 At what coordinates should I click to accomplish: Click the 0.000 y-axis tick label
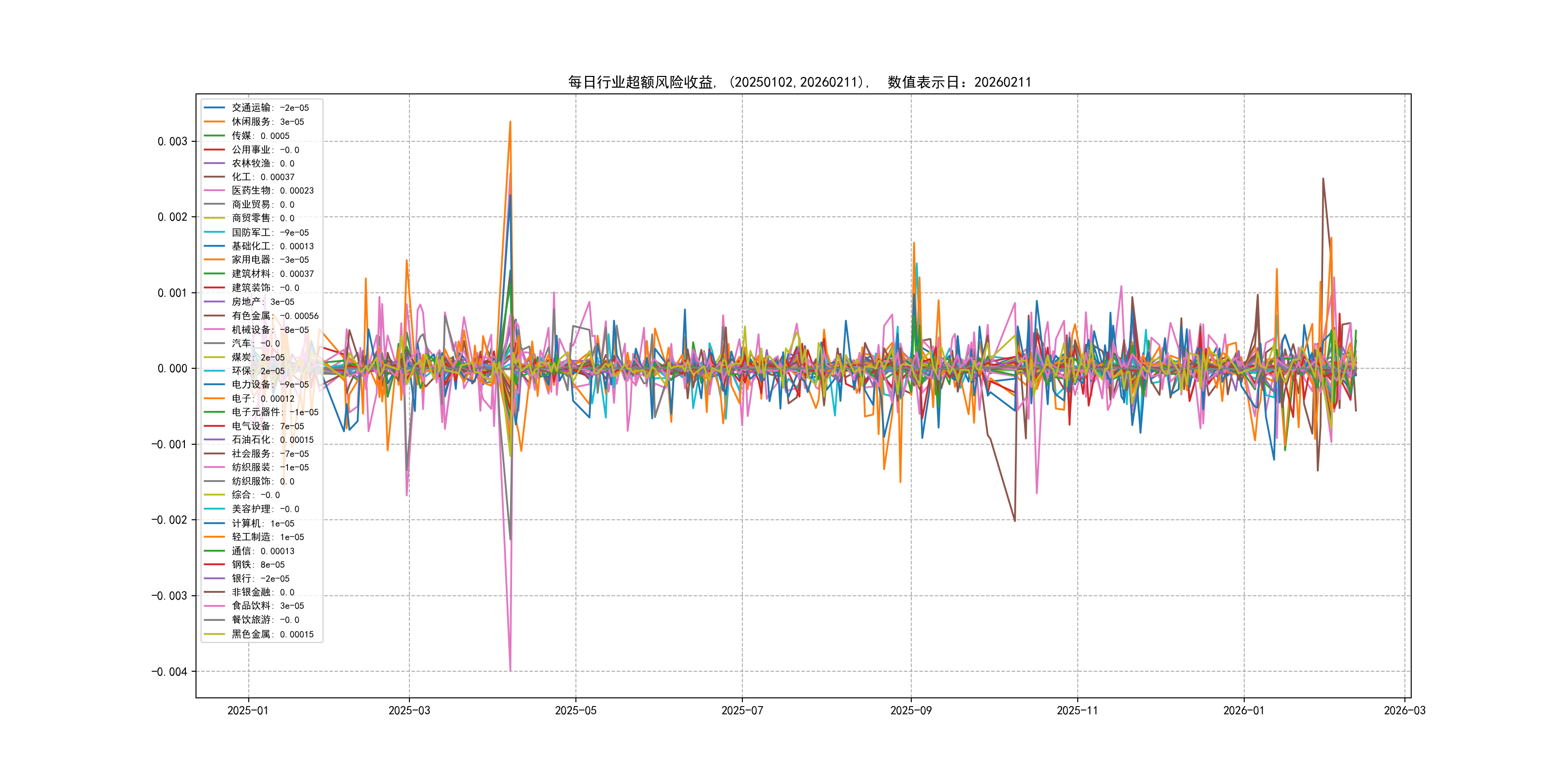point(172,368)
